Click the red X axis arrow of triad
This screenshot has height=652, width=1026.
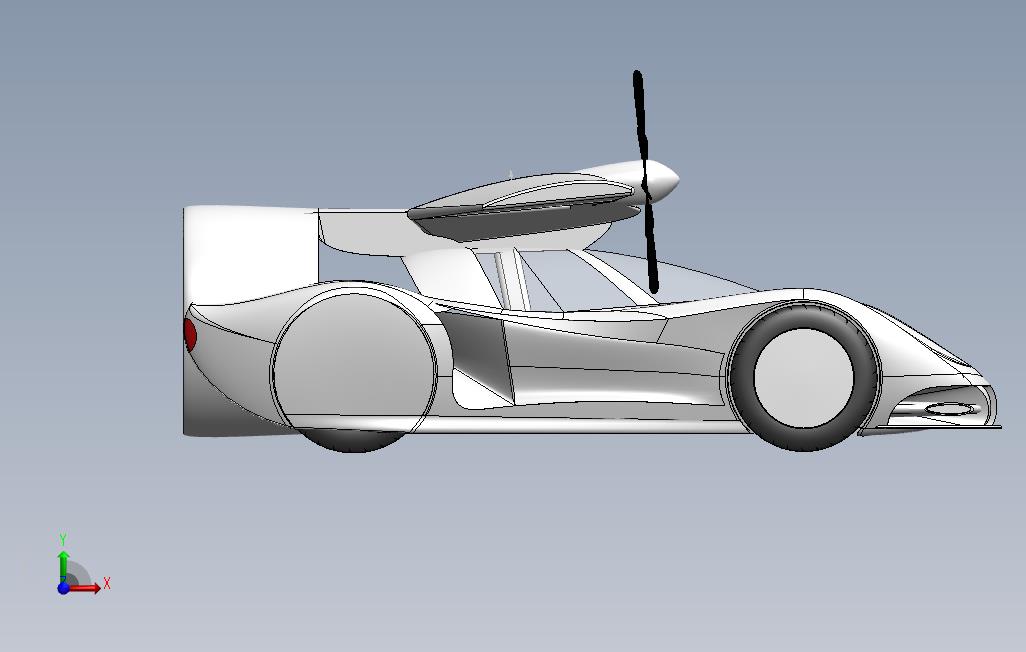pos(85,587)
